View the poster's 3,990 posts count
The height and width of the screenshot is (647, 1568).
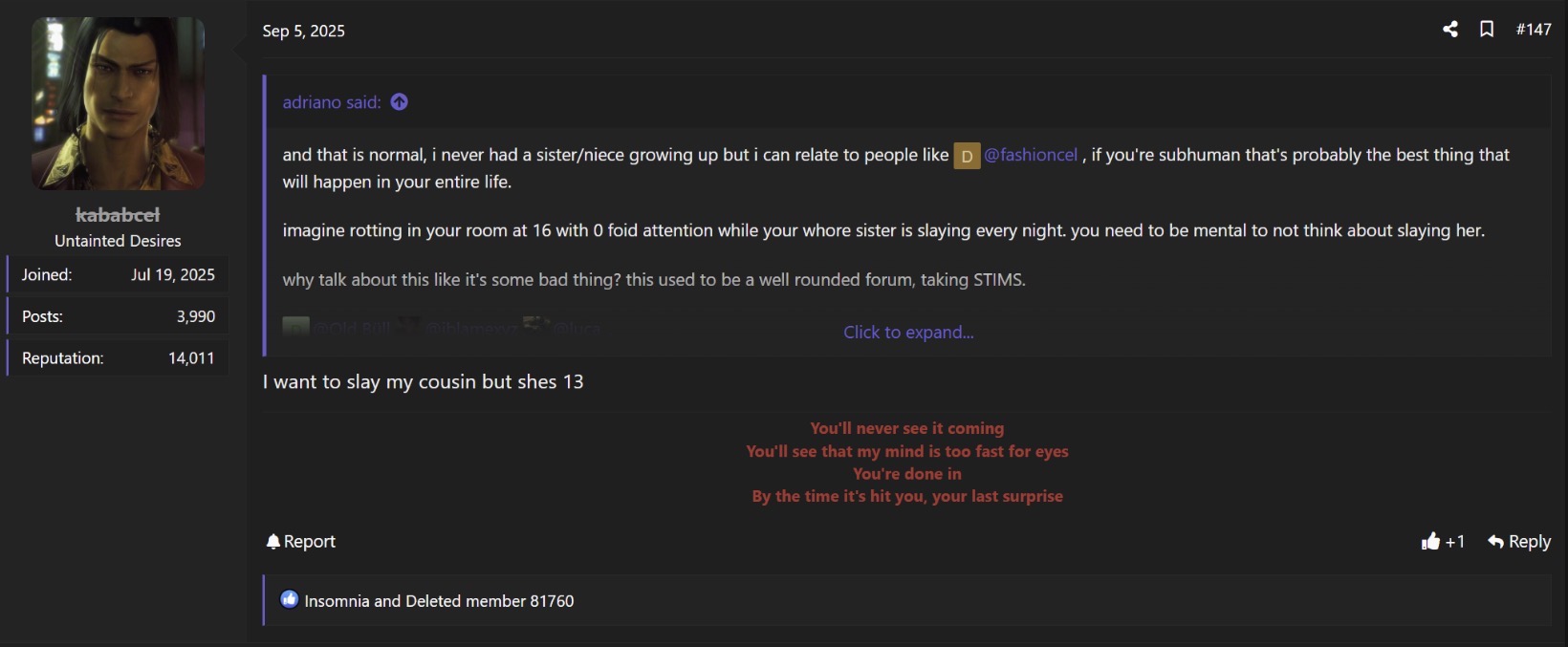coord(196,316)
